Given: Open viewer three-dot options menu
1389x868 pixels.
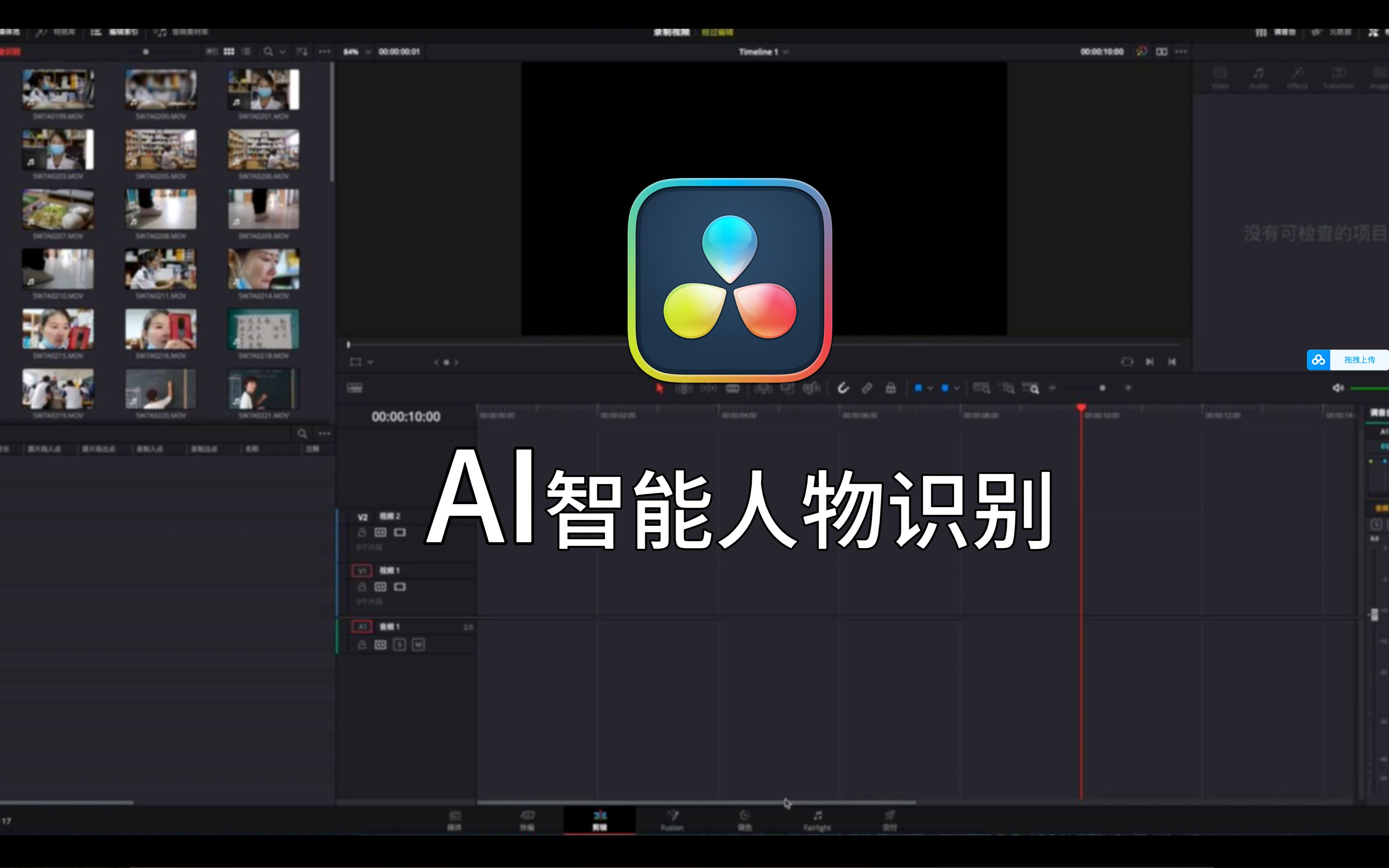Looking at the screenshot, I should [x=1181, y=52].
